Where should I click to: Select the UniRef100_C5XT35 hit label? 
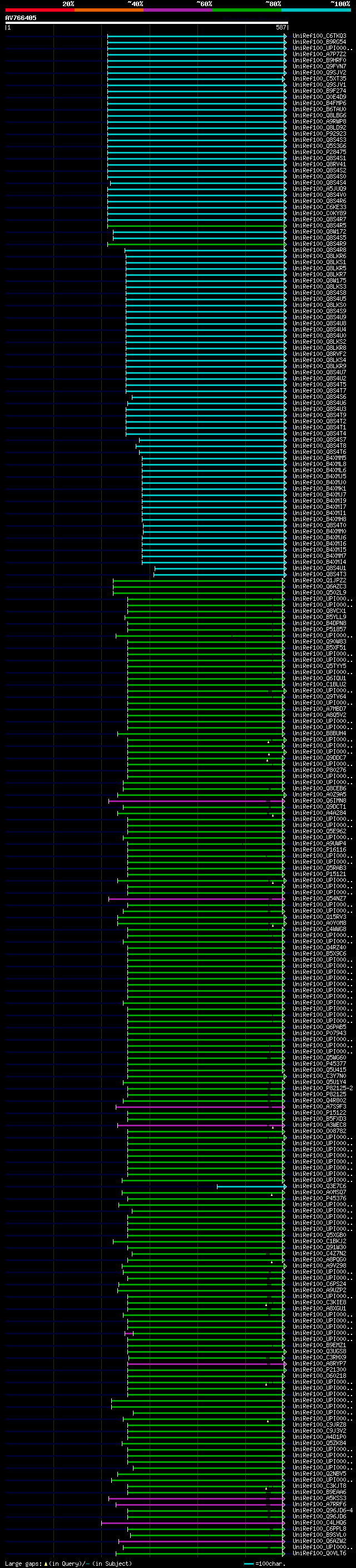point(319,78)
